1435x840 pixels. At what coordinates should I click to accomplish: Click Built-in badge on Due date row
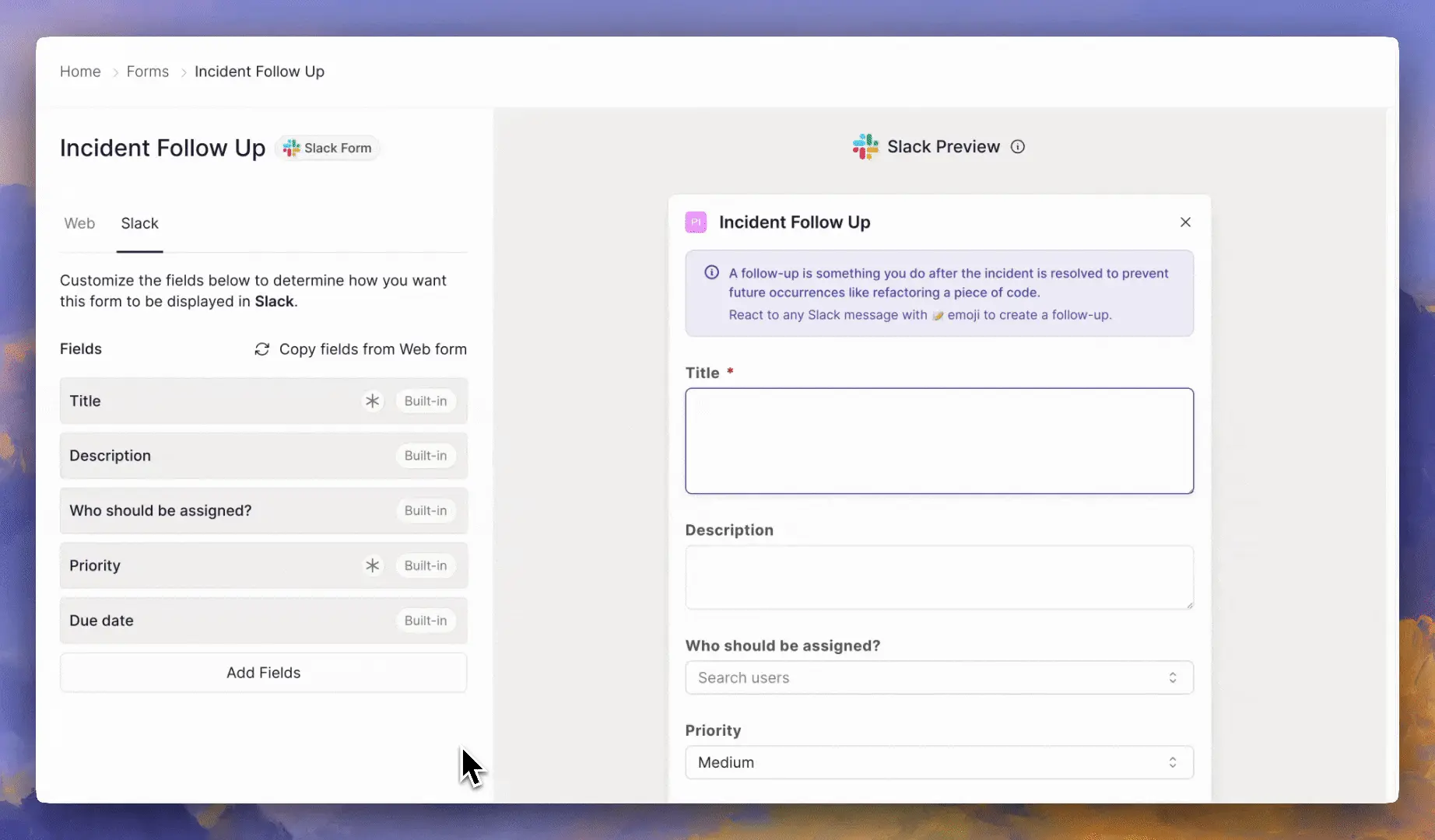426,621
